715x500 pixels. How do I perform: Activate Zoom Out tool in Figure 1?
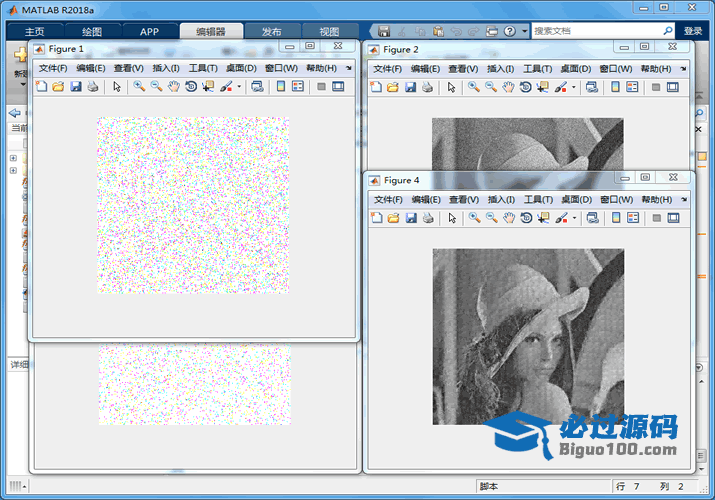156,87
